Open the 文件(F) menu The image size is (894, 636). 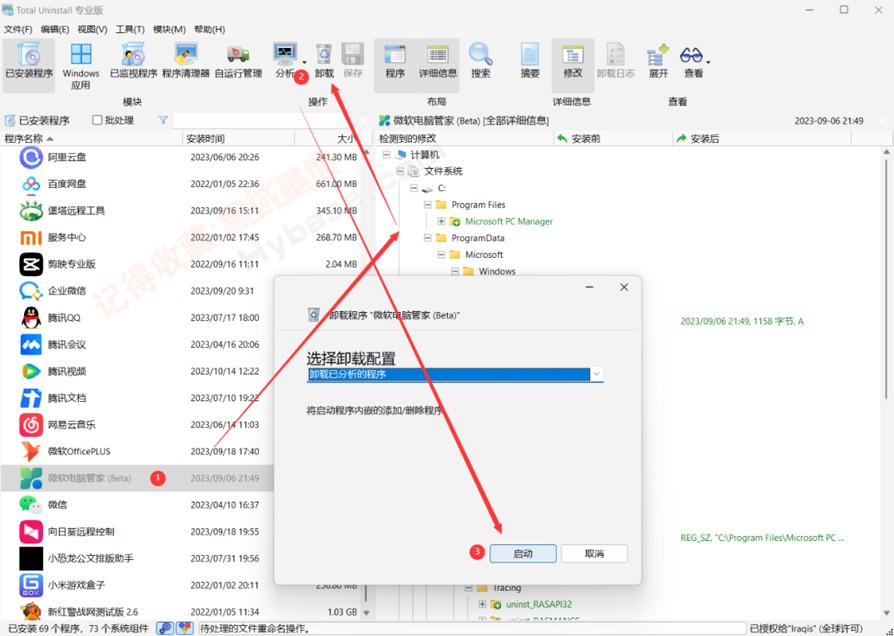[x=18, y=29]
